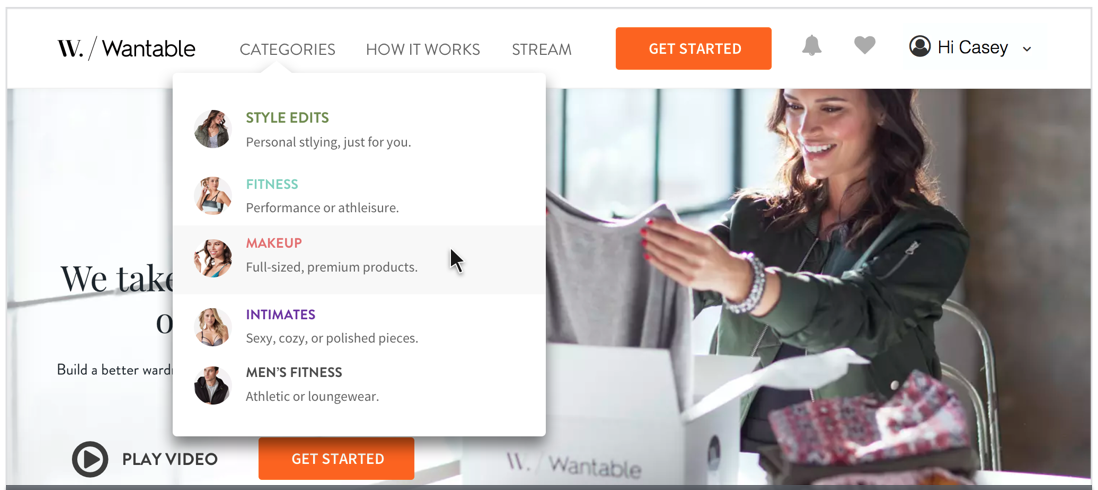Select the Fitness category thumbnail
Image resolution: width=1098 pixels, height=490 pixels.
[x=212, y=195]
